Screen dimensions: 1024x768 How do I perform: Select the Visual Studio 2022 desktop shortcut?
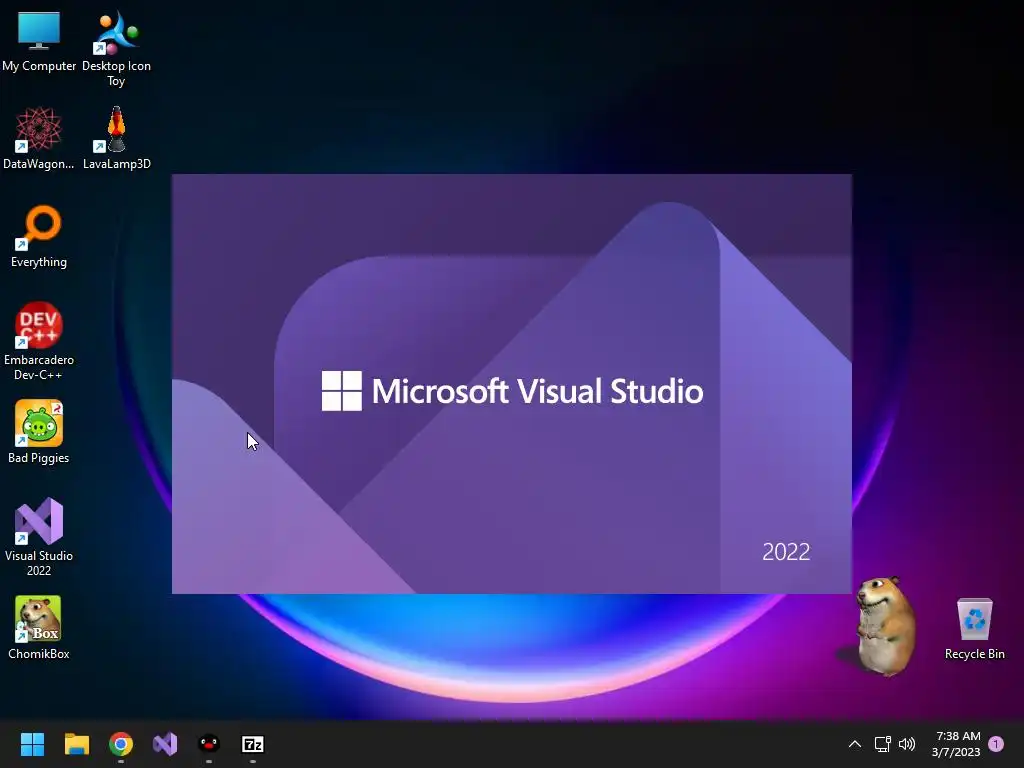coord(39,537)
